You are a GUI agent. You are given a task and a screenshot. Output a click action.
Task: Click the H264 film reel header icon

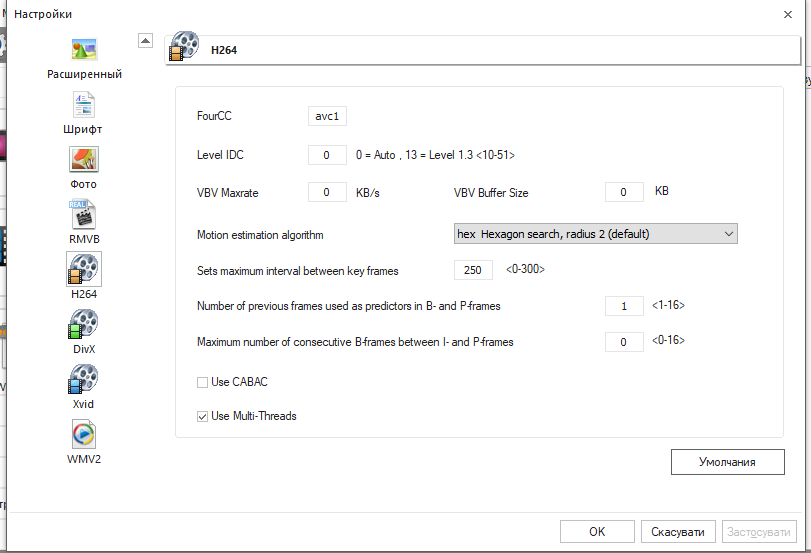click(184, 46)
